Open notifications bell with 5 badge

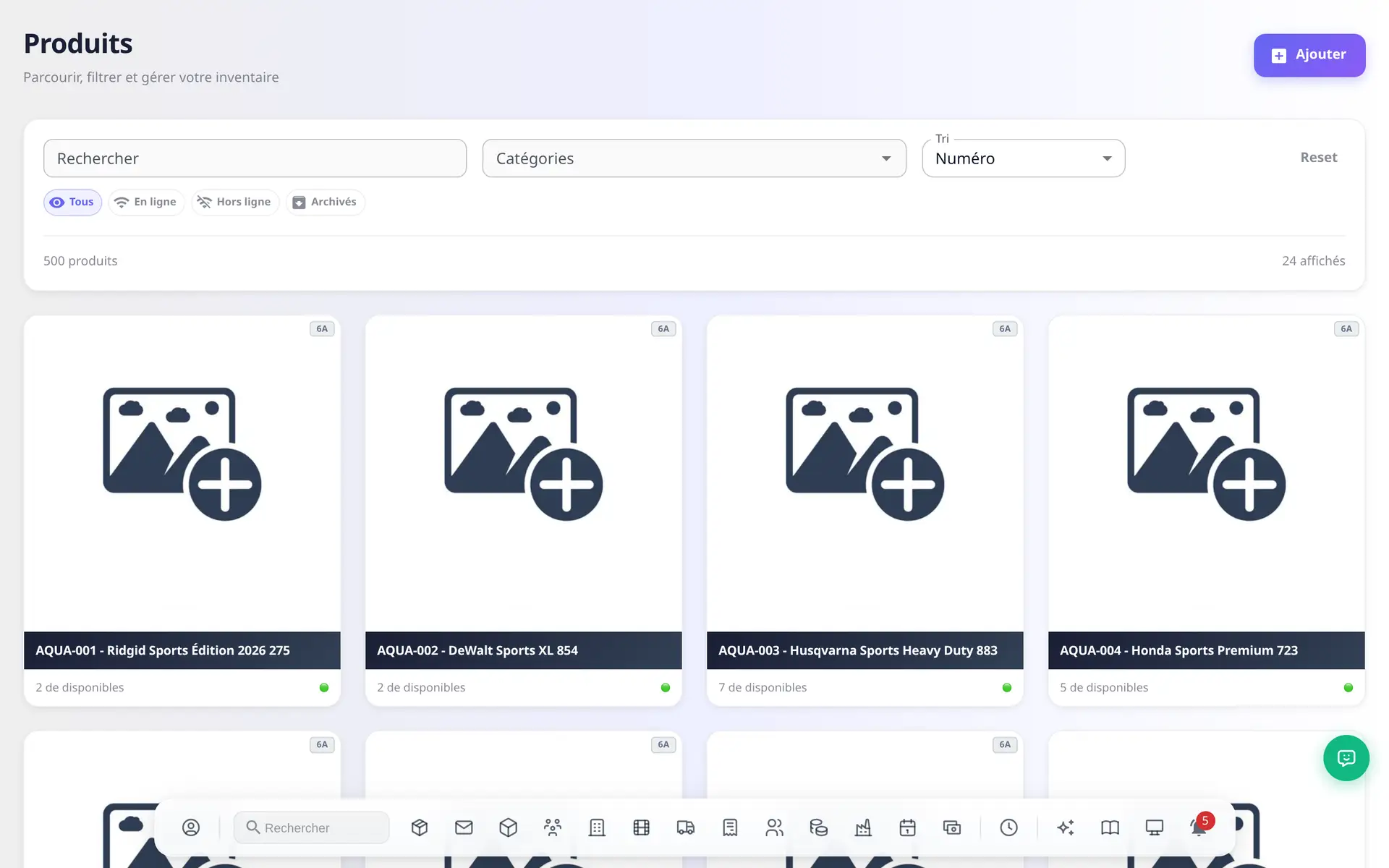click(1199, 827)
